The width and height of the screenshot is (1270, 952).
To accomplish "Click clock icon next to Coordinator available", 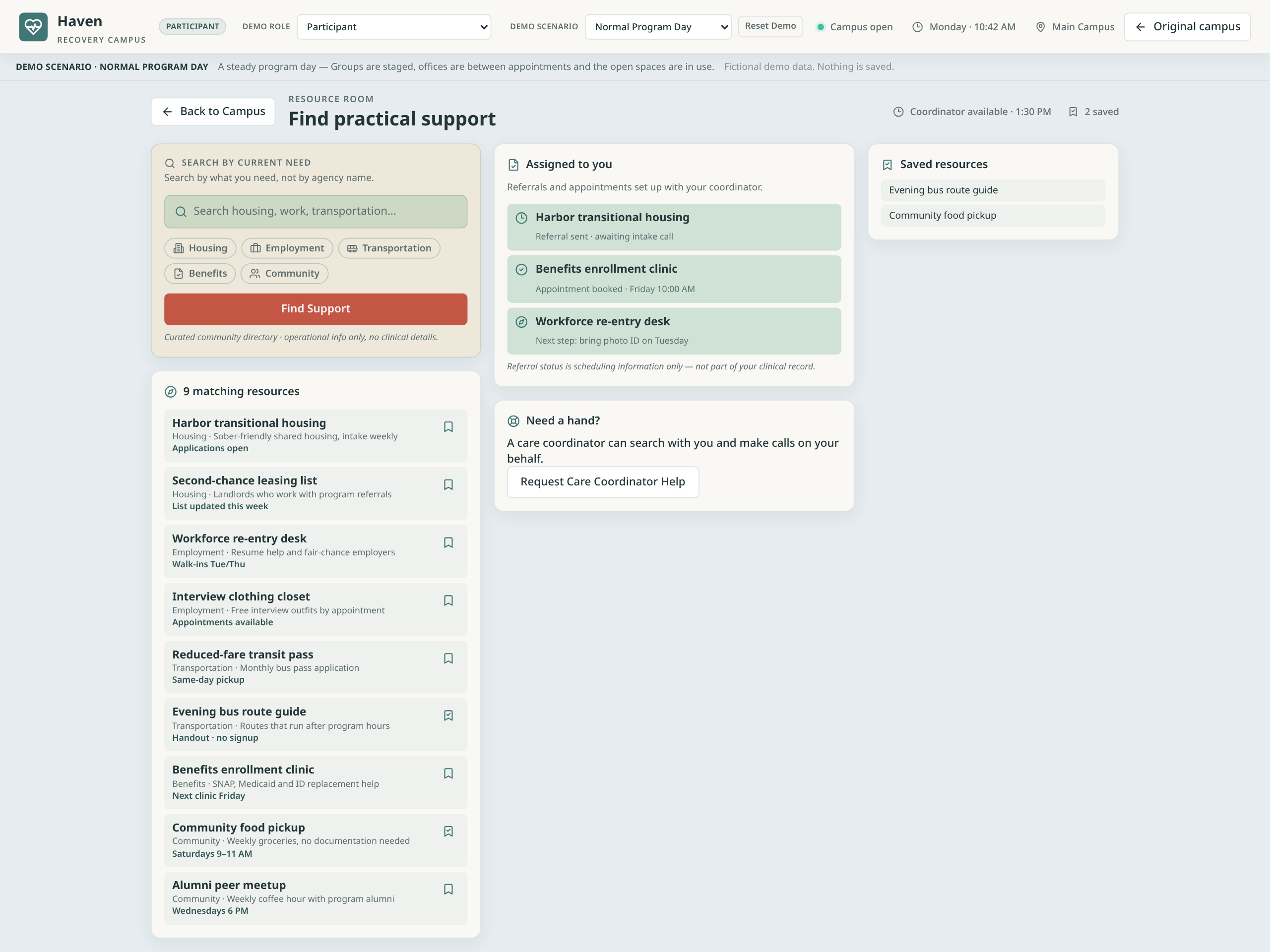I will (x=898, y=112).
